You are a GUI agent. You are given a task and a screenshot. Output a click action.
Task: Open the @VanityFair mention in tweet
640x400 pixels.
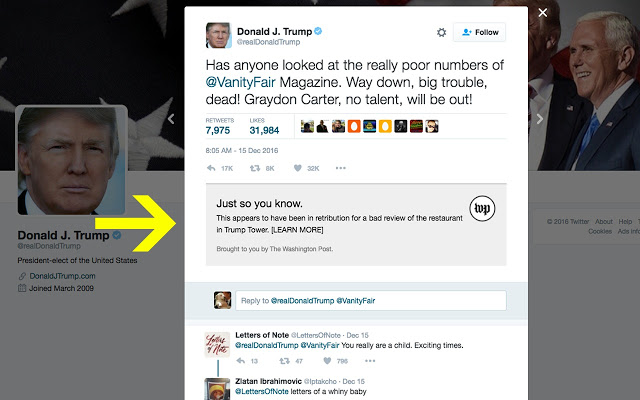pos(240,82)
